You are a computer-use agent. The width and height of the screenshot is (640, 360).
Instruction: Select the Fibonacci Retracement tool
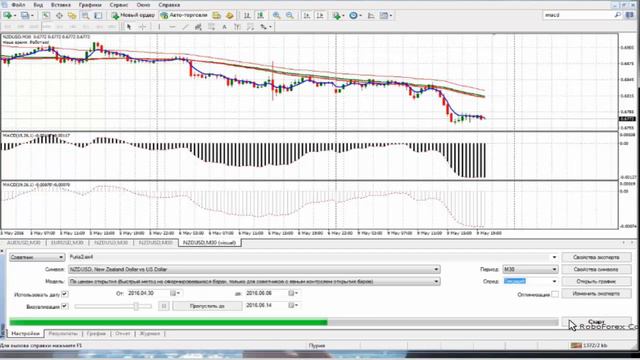(211, 27)
